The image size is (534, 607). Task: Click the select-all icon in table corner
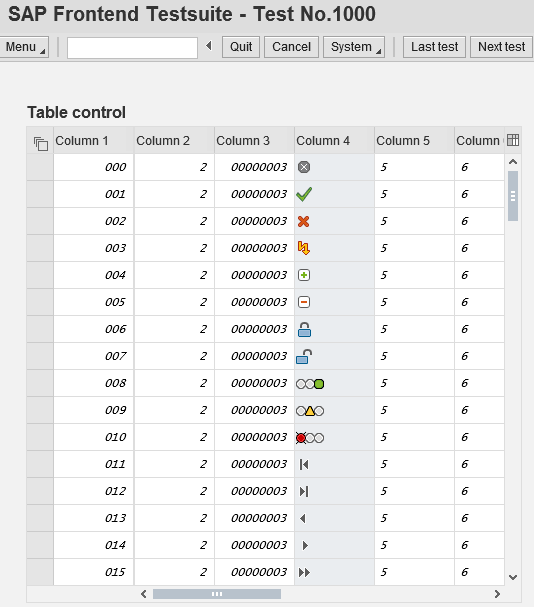(x=41, y=144)
